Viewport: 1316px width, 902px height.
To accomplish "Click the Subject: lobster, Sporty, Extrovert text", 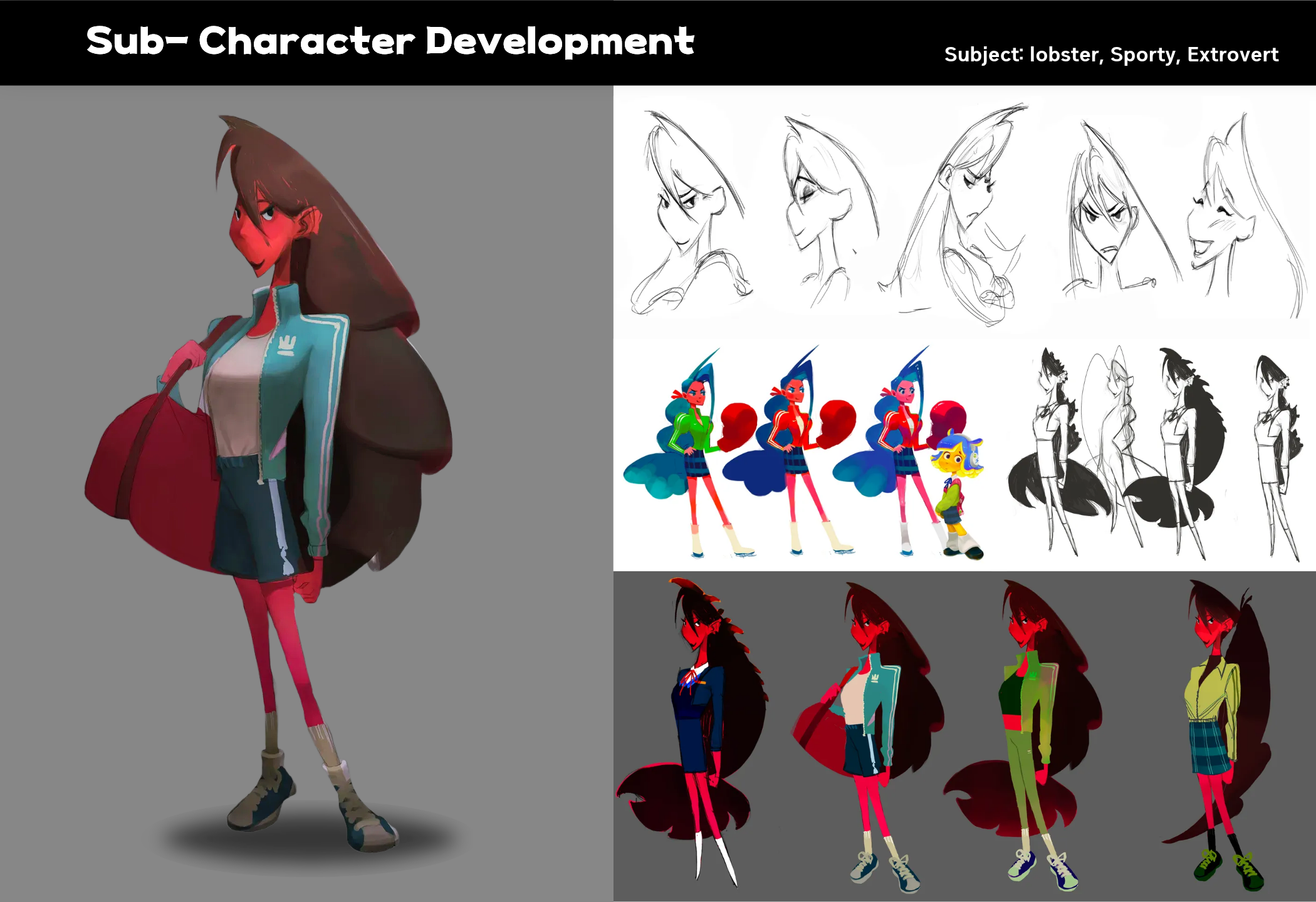I will [1110, 55].
